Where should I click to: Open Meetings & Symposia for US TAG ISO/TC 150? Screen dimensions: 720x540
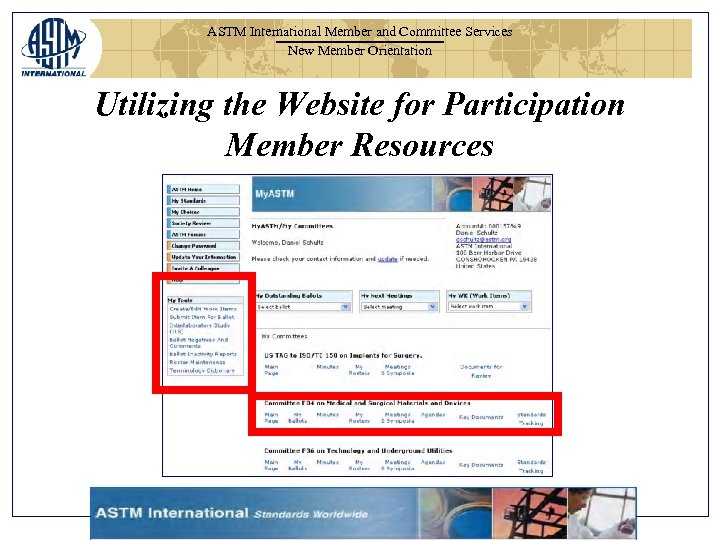(398, 370)
